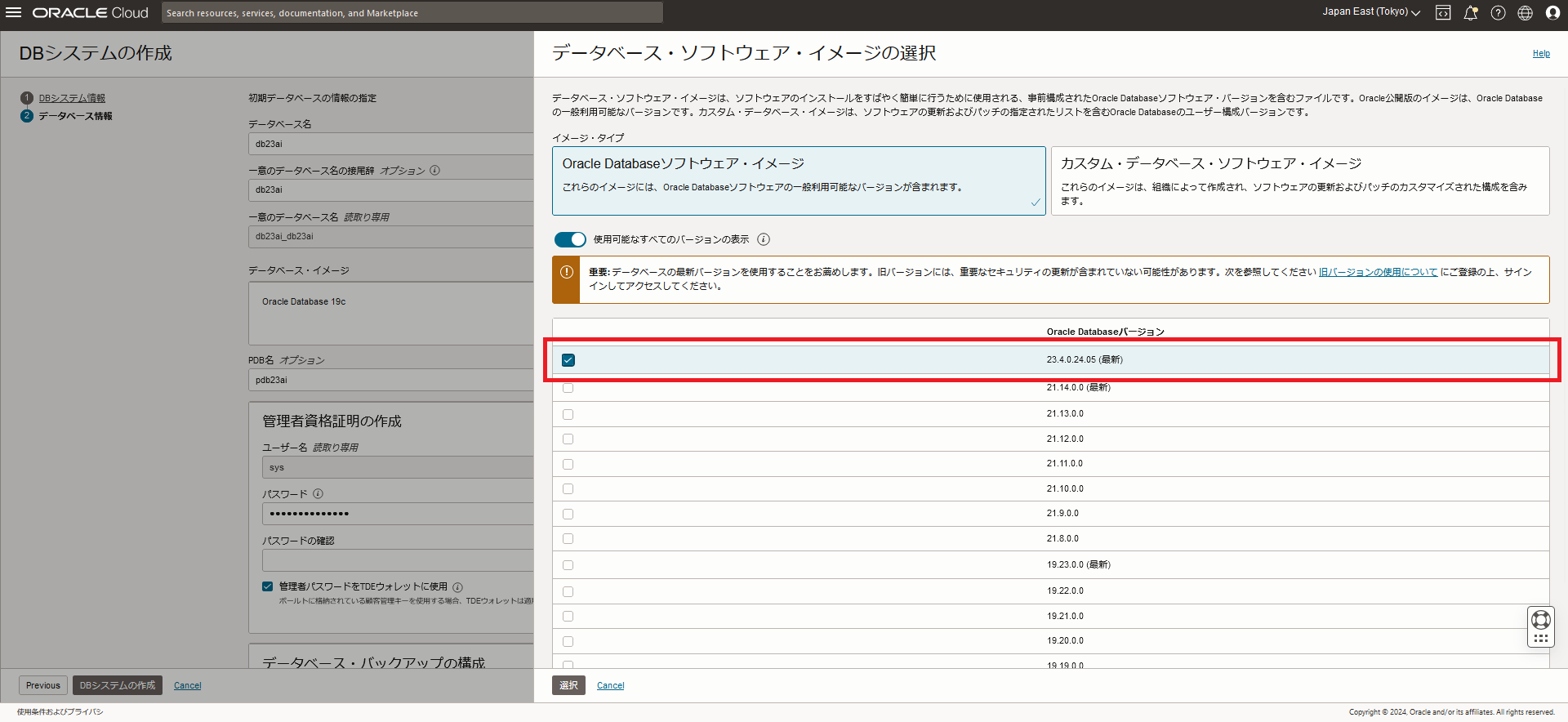
Task: Click the Oracle Database 19c image box
Action: tap(391, 313)
